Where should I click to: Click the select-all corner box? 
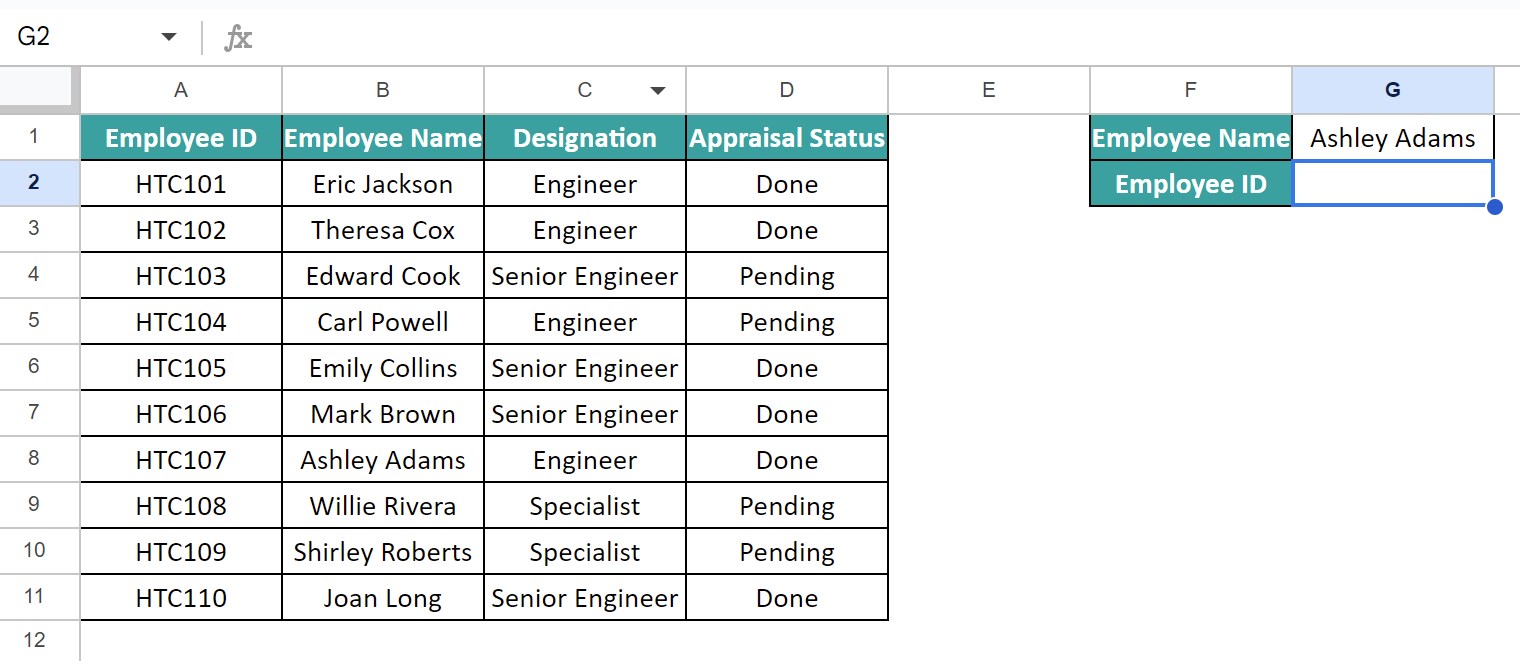coord(40,90)
